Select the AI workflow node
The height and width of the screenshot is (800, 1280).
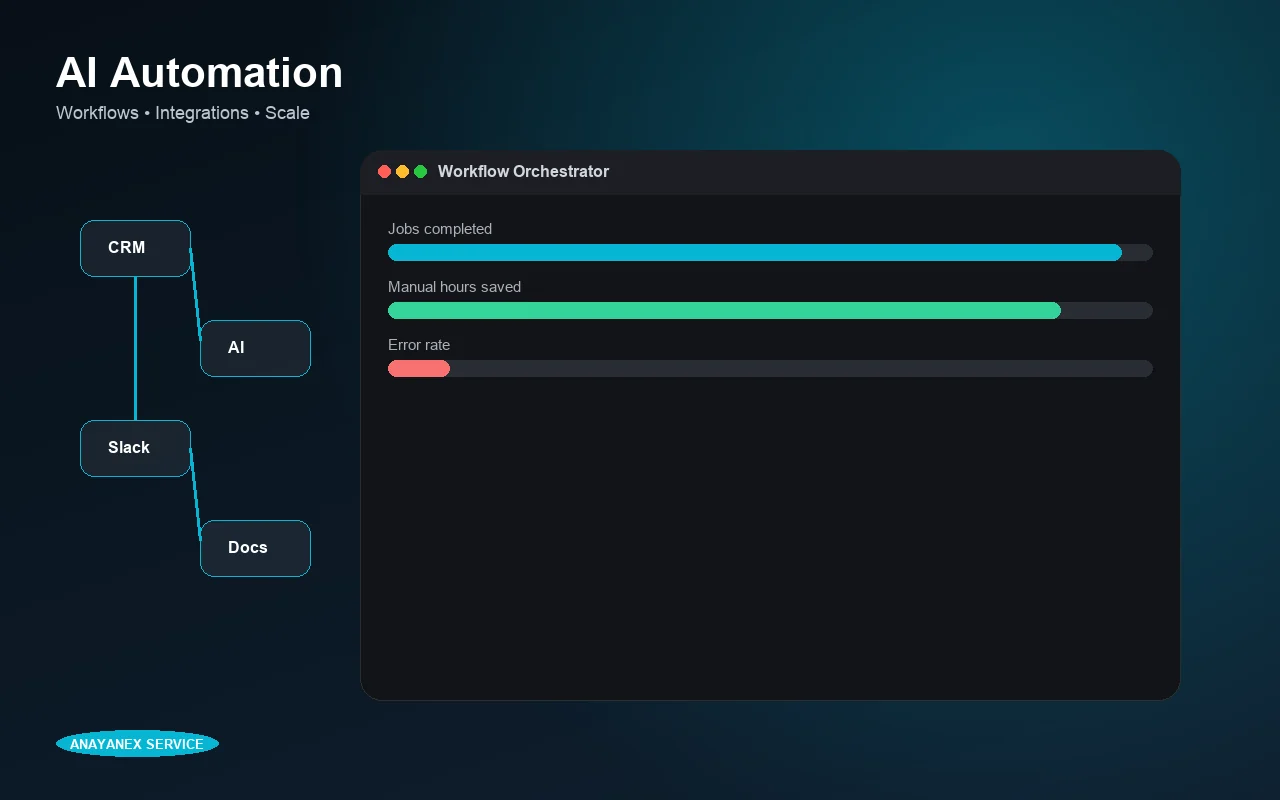click(255, 348)
